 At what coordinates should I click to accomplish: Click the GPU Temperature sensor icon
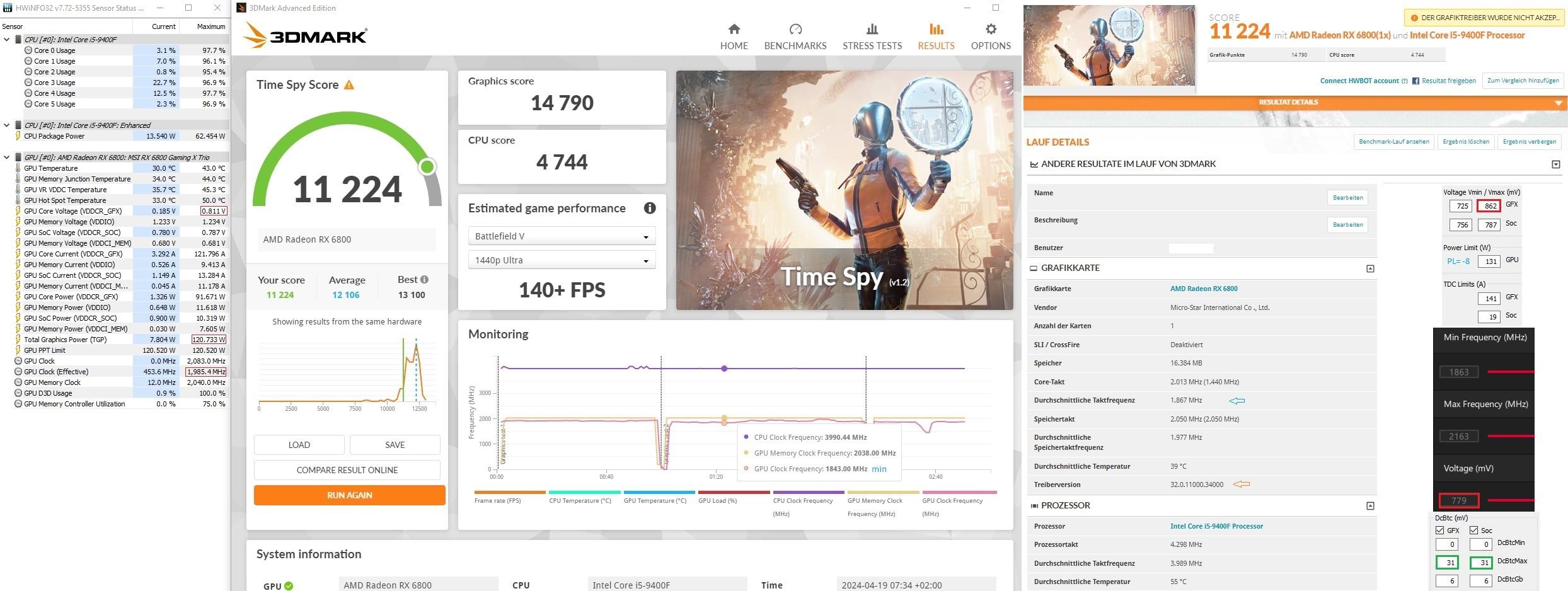coord(18,168)
